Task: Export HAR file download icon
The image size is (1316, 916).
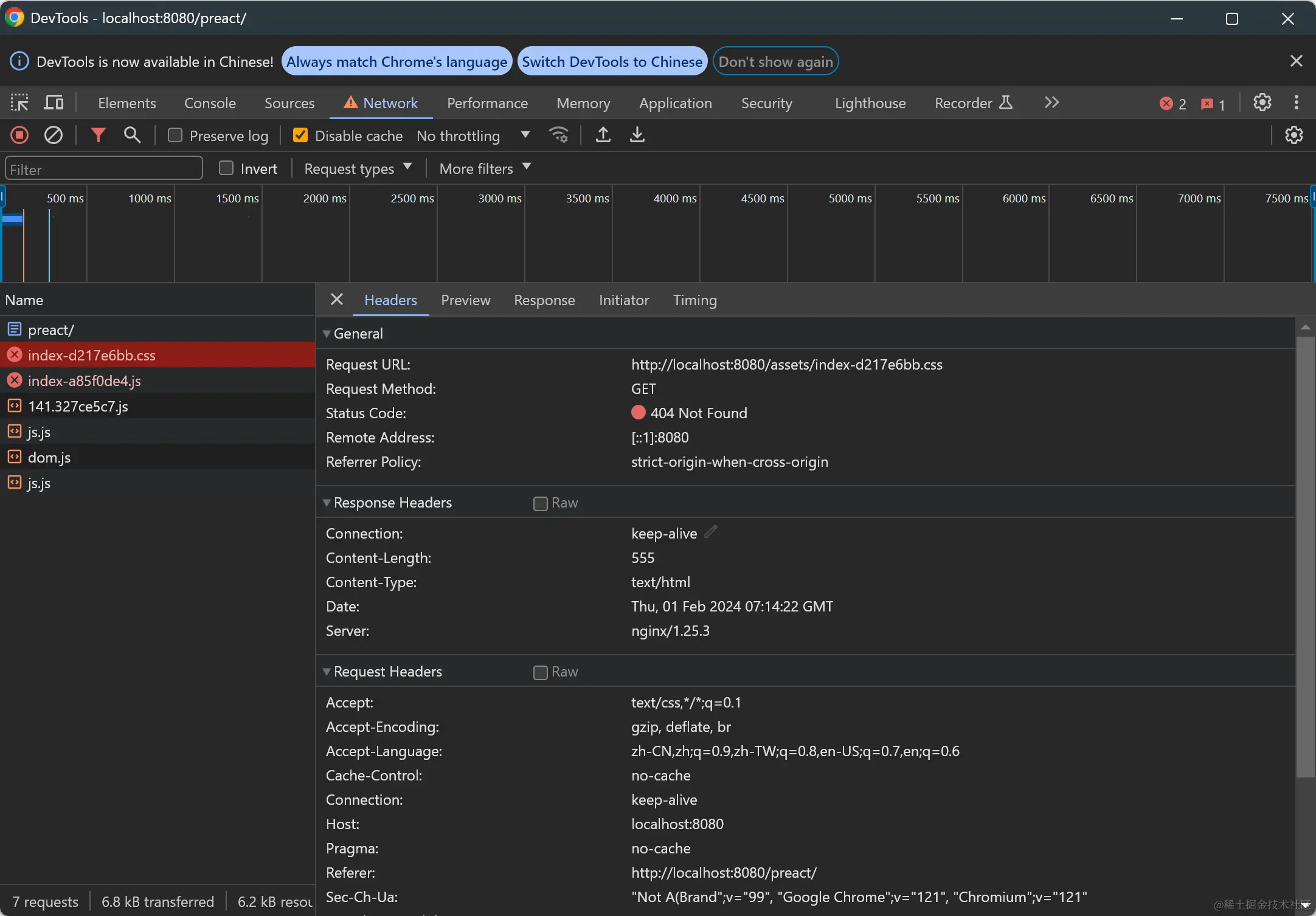Action: (x=637, y=135)
